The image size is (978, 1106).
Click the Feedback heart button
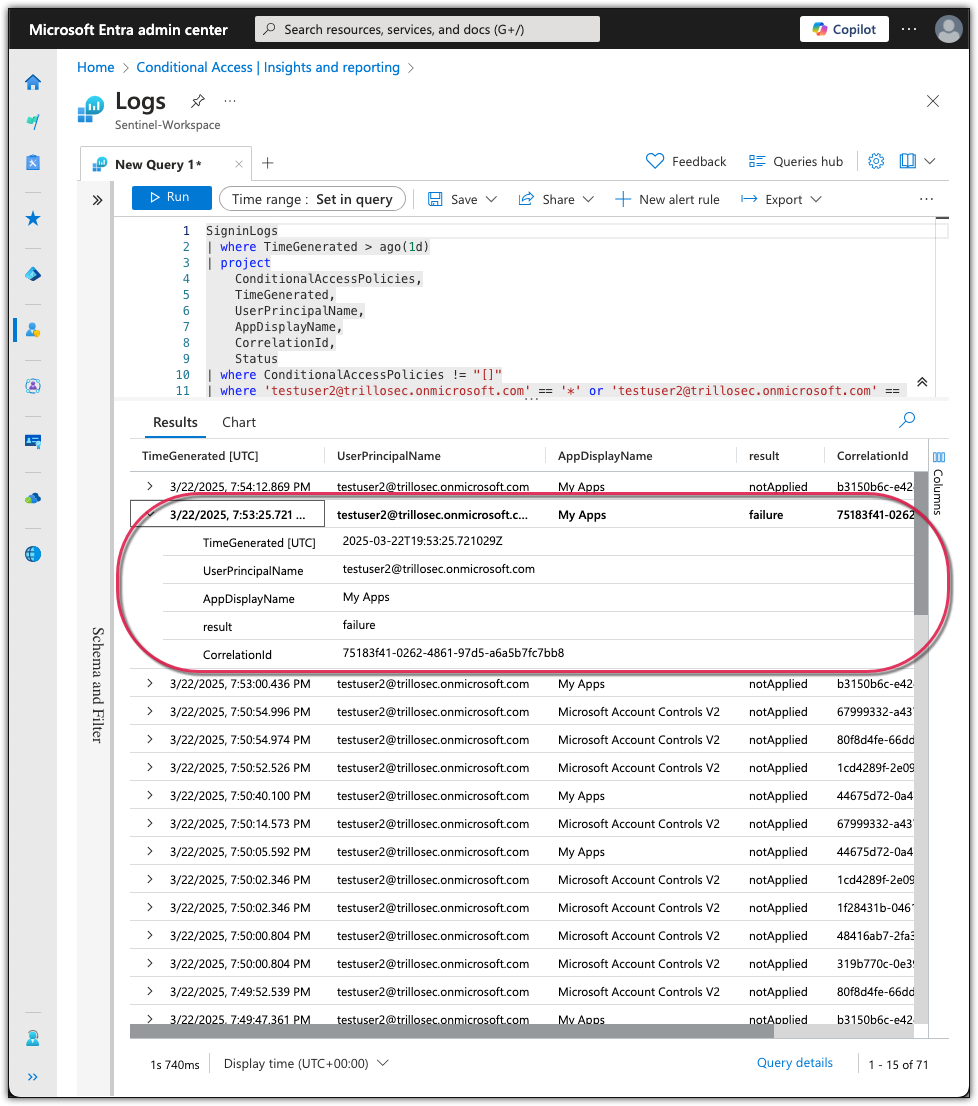[x=686, y=162]
